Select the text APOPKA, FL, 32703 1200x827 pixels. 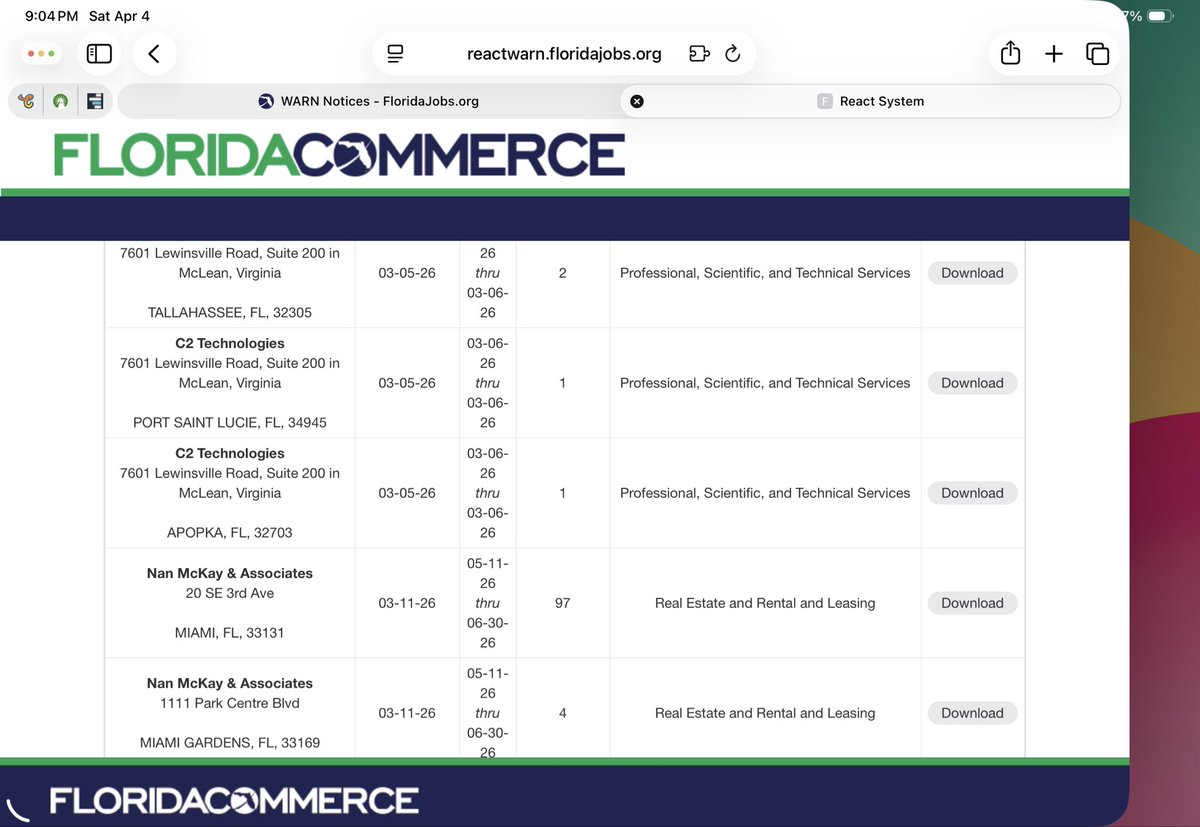coord(230,533)
